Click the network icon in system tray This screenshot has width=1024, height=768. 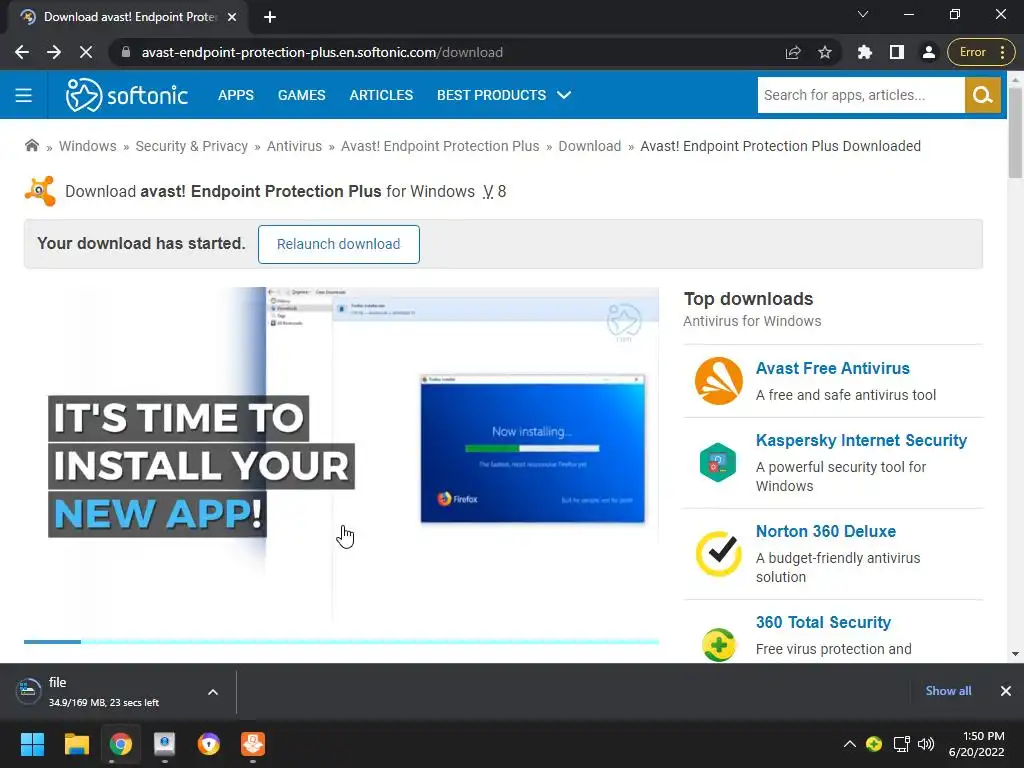pyautogui.click(x=901, y=744)
